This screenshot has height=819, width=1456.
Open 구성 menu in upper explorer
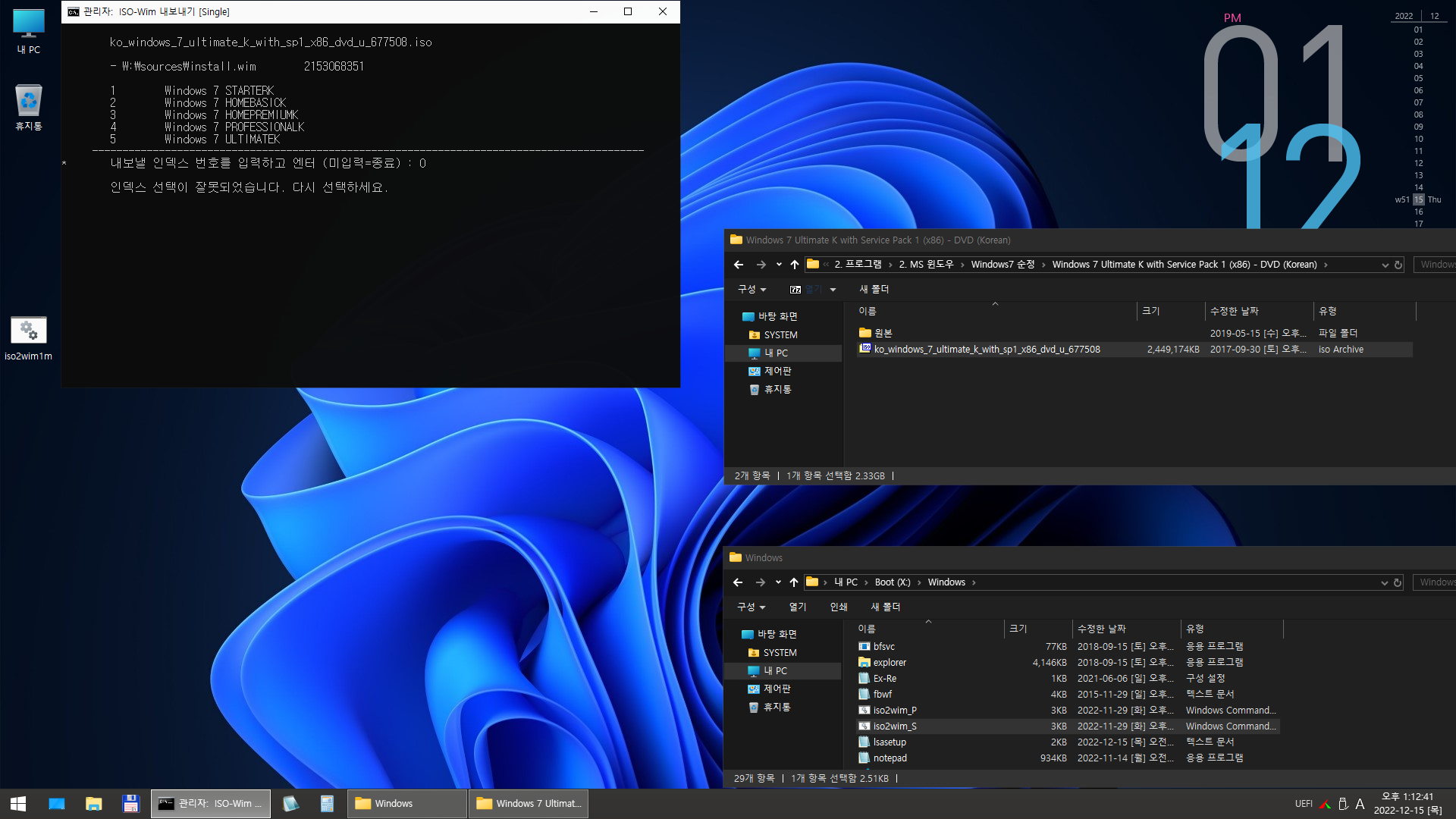[x=752, y=290]
